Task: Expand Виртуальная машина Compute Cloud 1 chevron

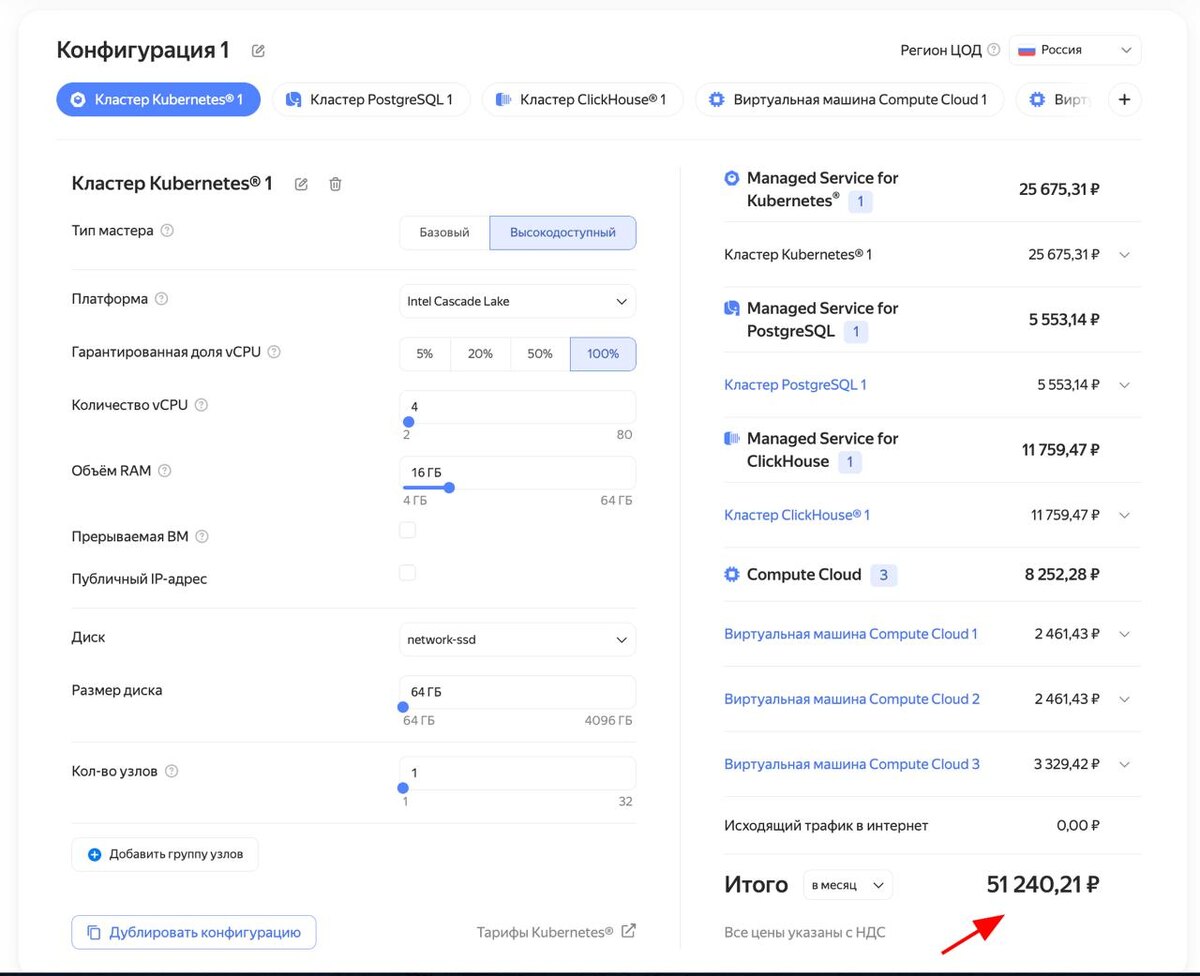Action: click(1124, 634)
